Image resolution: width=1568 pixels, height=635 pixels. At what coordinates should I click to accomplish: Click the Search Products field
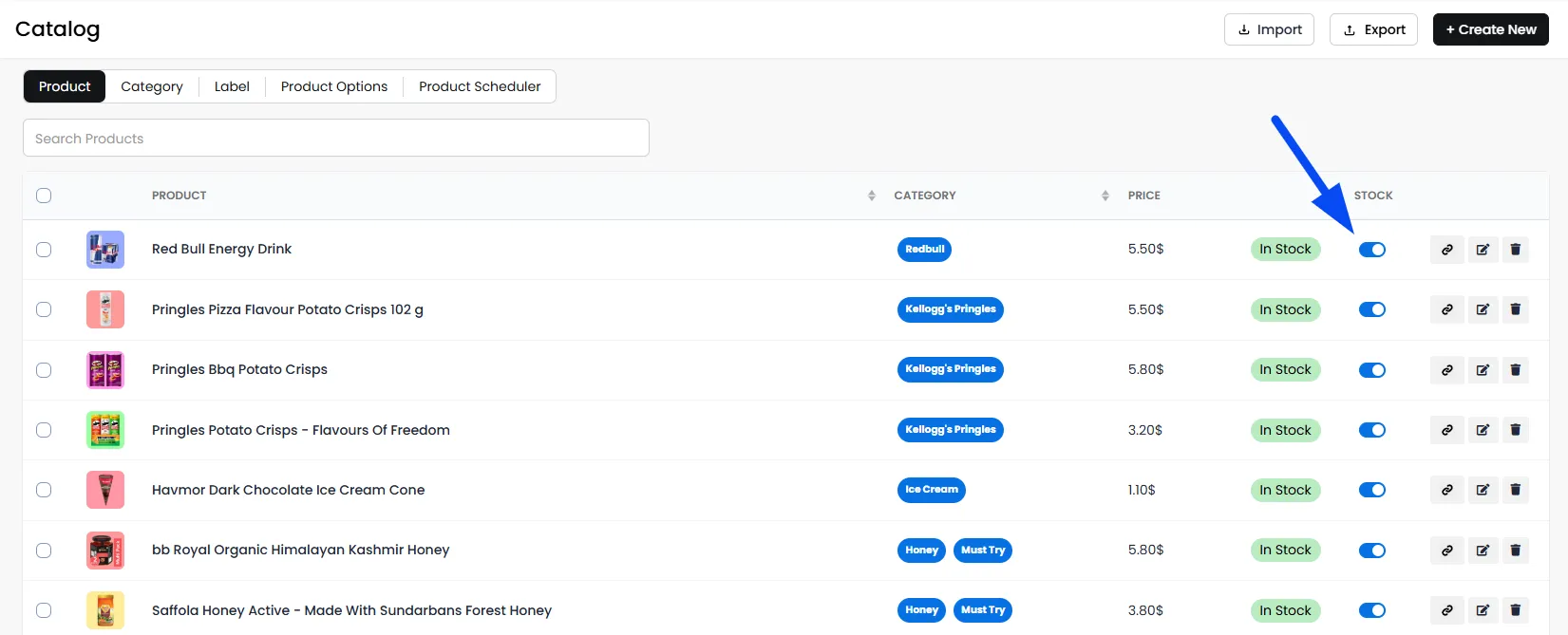(x=336, y=138)
